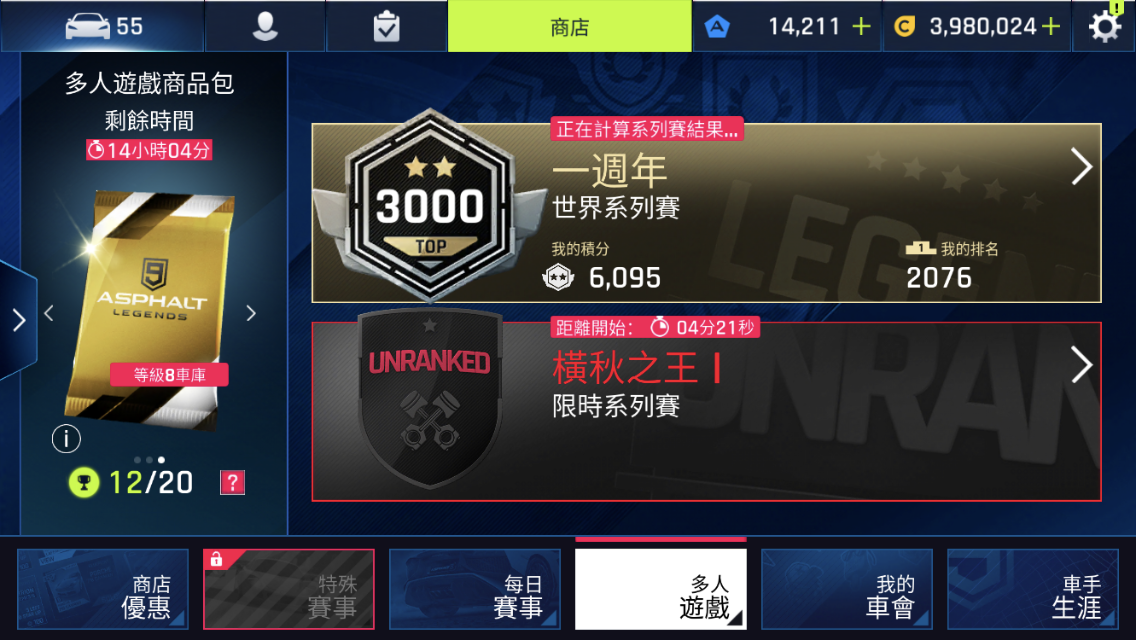The width and height of the screenshot is (1136, 640).
Task: Select the 每日賽事 bottom tab
Action: [x=475, y=589]
